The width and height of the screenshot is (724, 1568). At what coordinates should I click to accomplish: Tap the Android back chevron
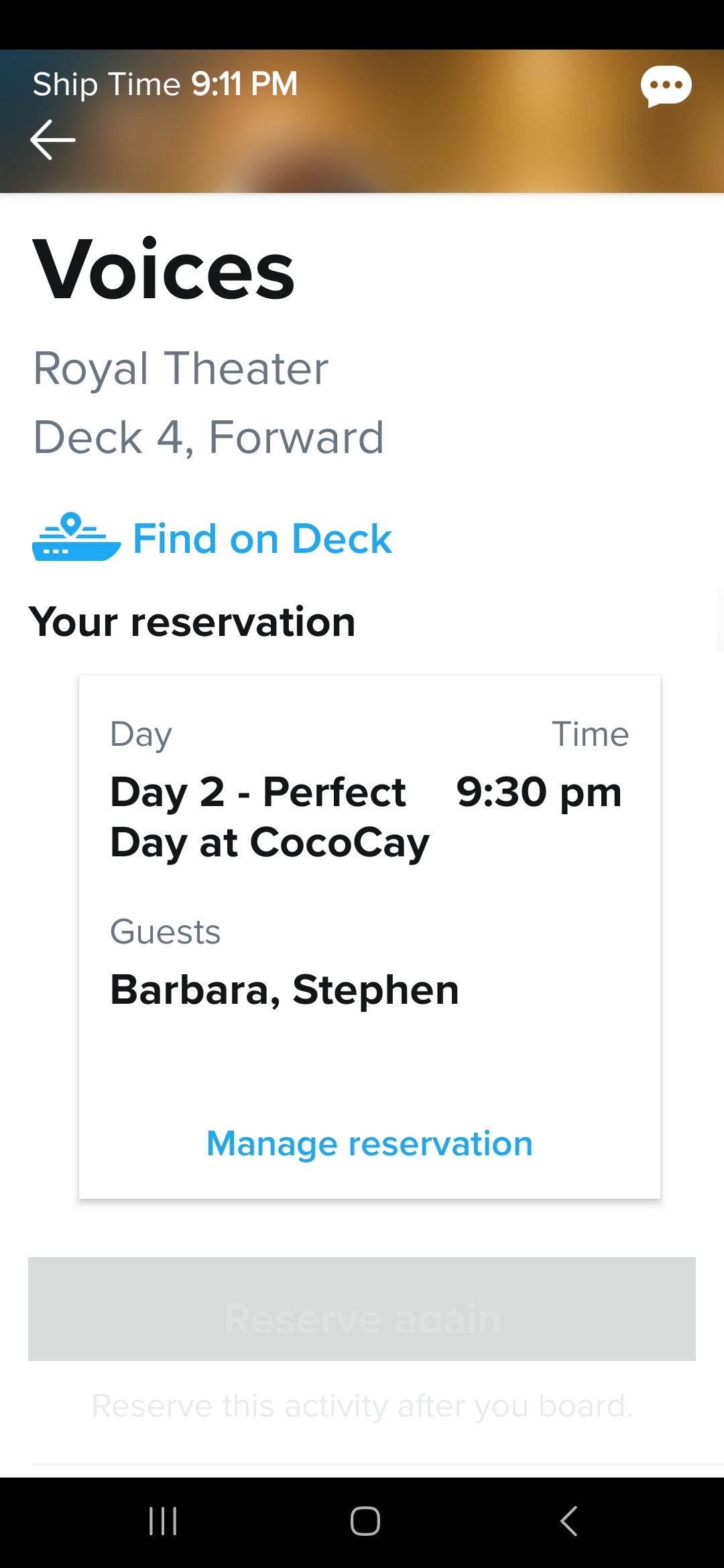point(568,1520)
